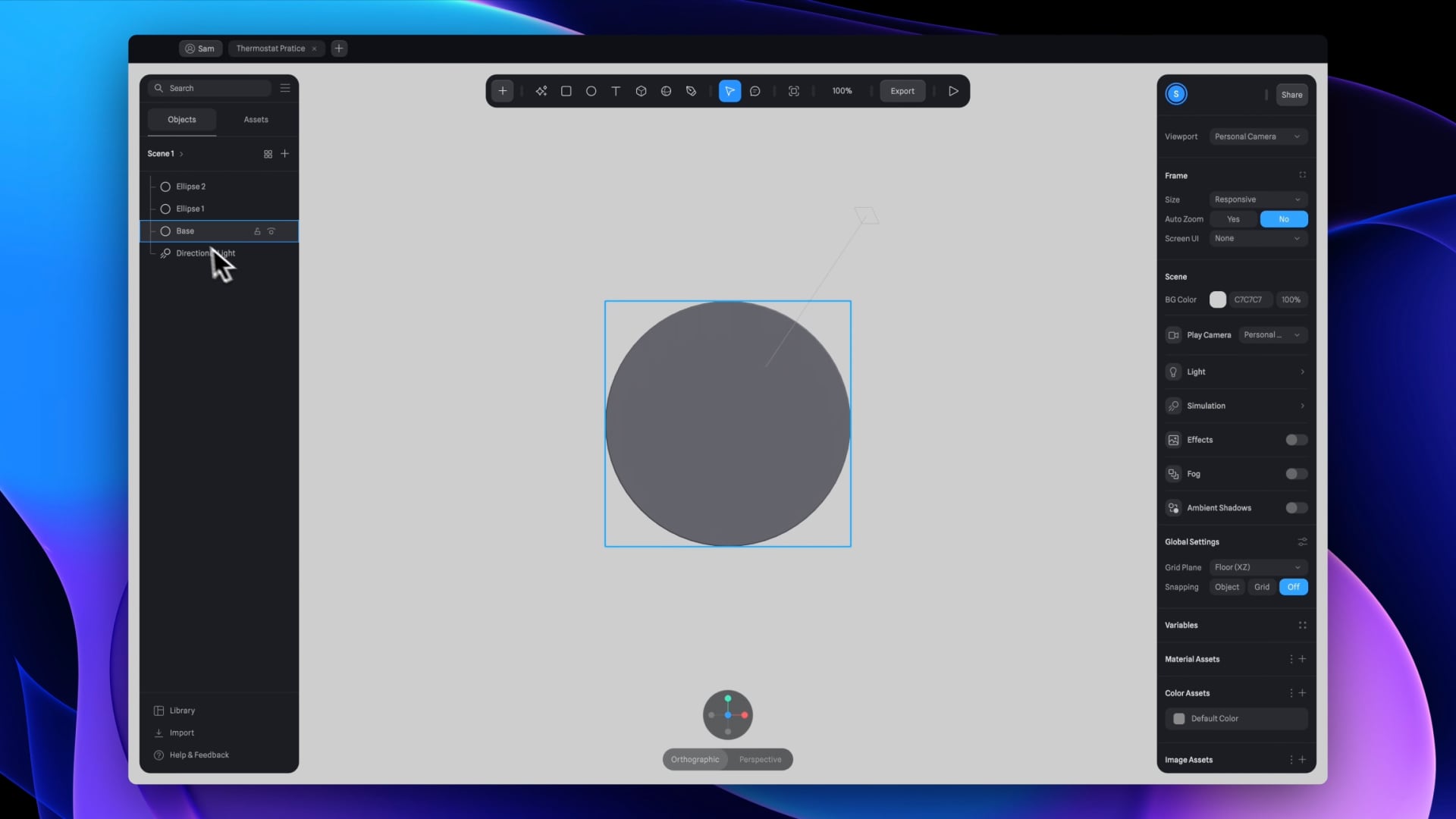Enable Ambient Shadows switch
This screenshot has width=1456, height=819.
(1296, 508)
